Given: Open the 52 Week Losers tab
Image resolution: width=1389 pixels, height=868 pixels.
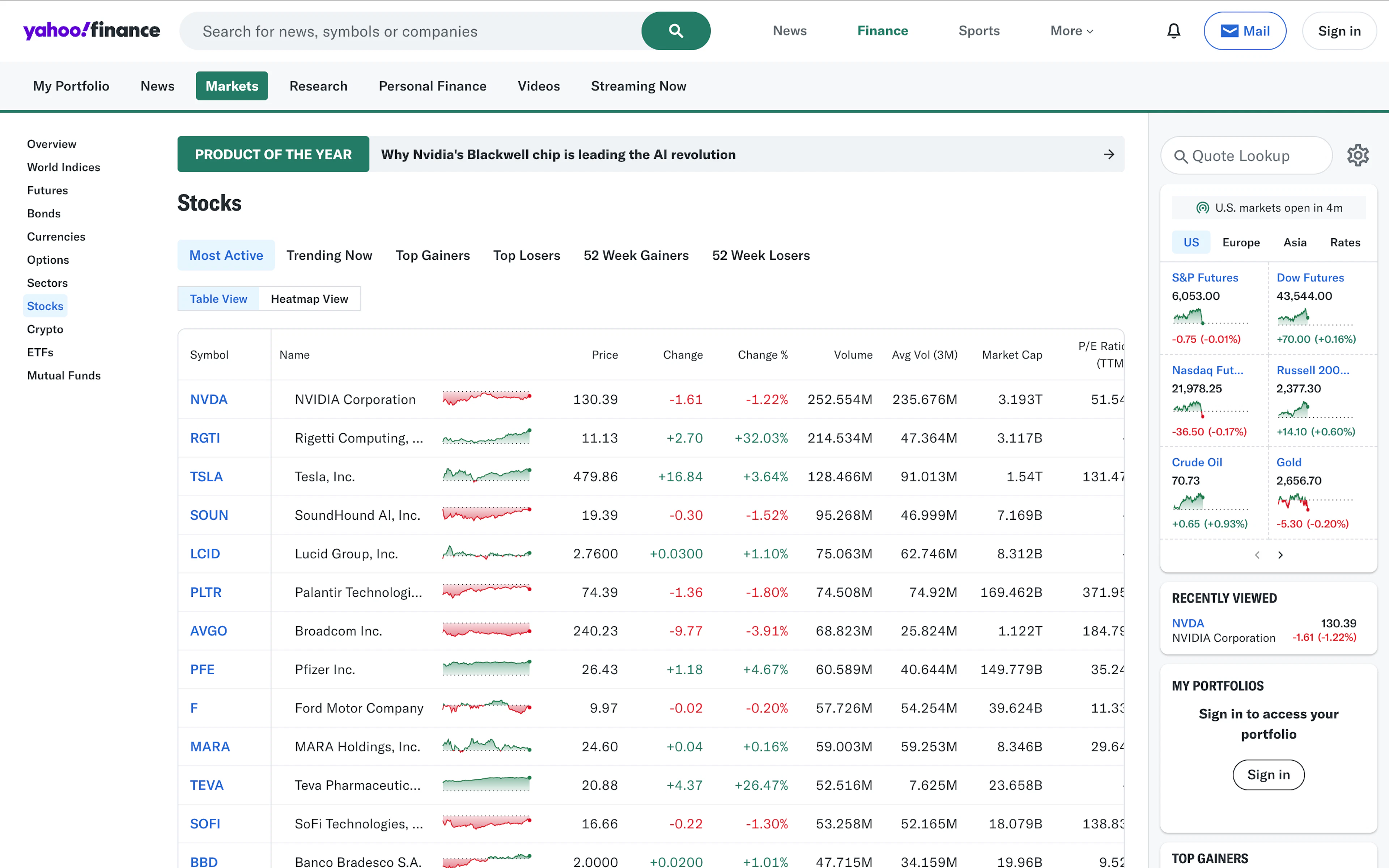Looking at the screenshot, I should 760,255.
